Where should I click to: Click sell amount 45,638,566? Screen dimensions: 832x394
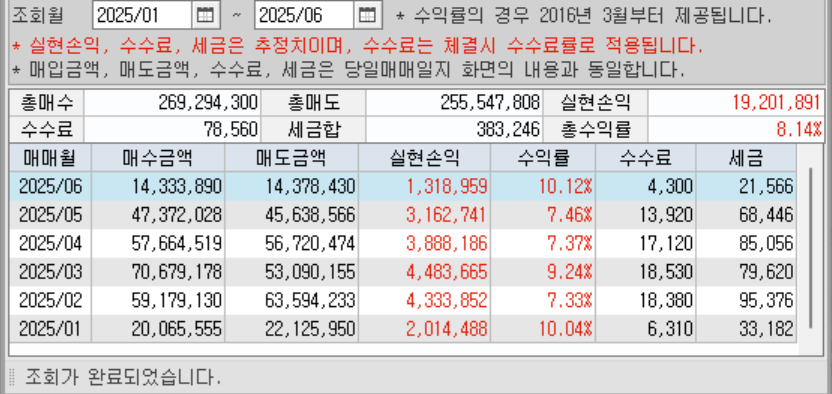[310, 215]
